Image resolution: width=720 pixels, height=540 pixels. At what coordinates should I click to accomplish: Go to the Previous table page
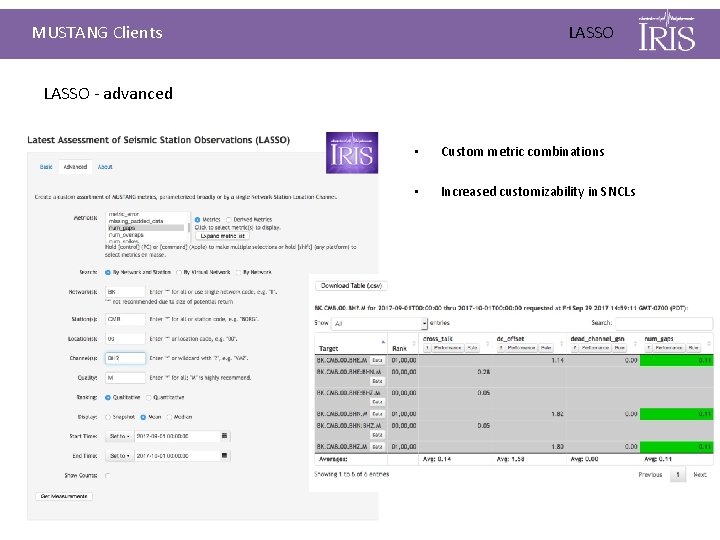tap(650, 475)
